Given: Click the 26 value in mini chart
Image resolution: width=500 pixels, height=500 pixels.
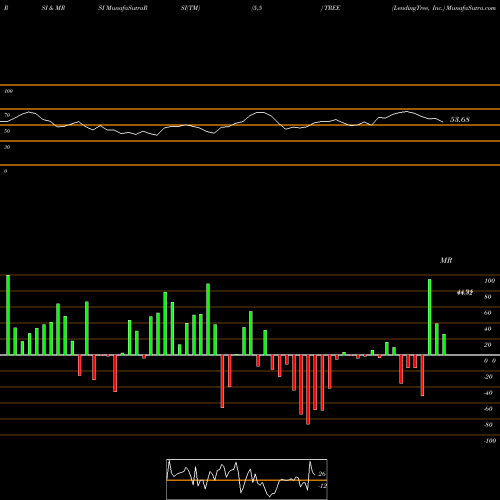Looking at the screenshot, I should (x=322, y=474).
